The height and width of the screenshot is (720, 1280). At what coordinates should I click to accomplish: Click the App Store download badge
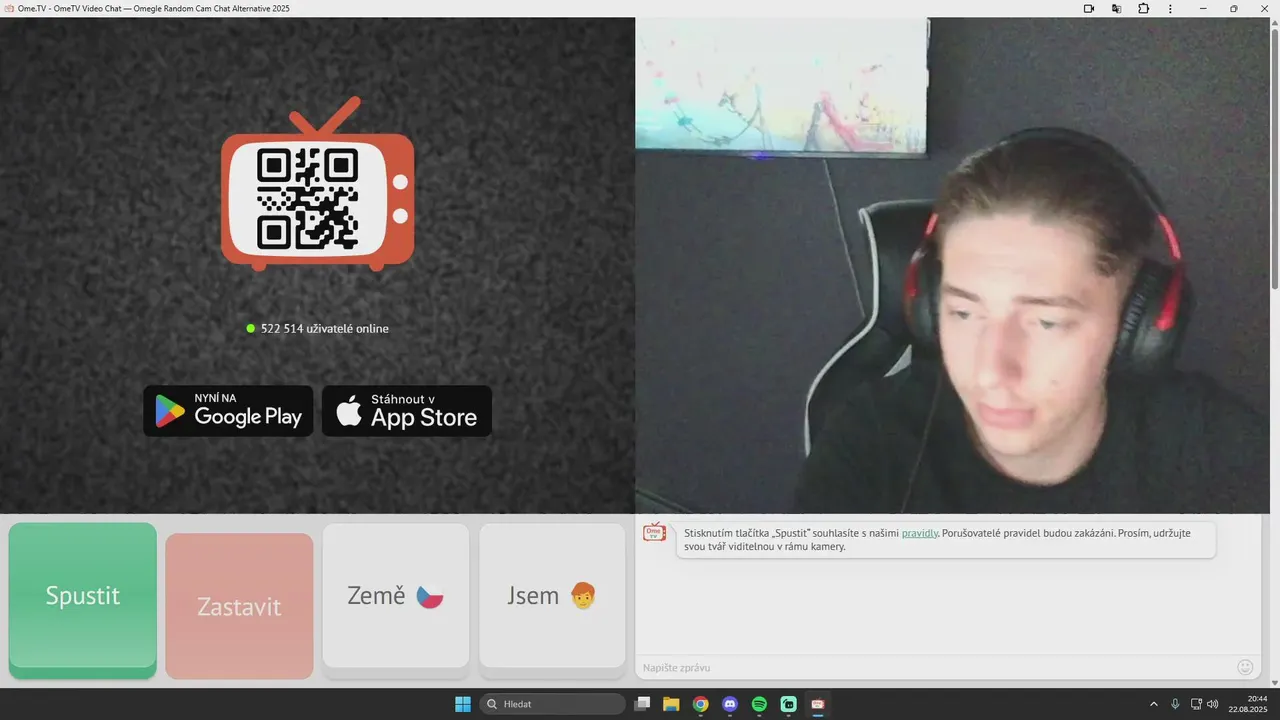coord(407,411)
